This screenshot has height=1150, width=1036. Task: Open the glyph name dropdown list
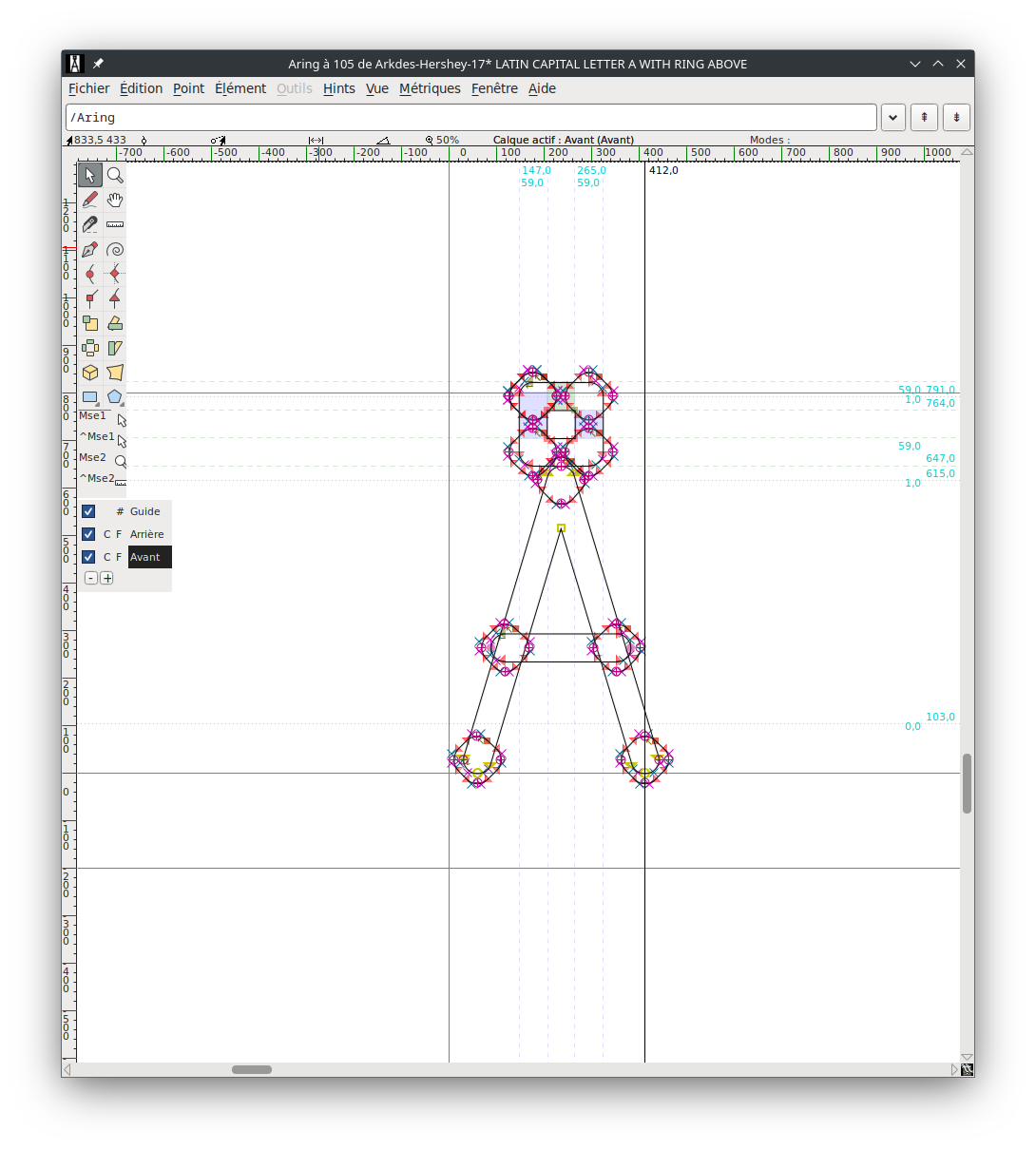892,118
